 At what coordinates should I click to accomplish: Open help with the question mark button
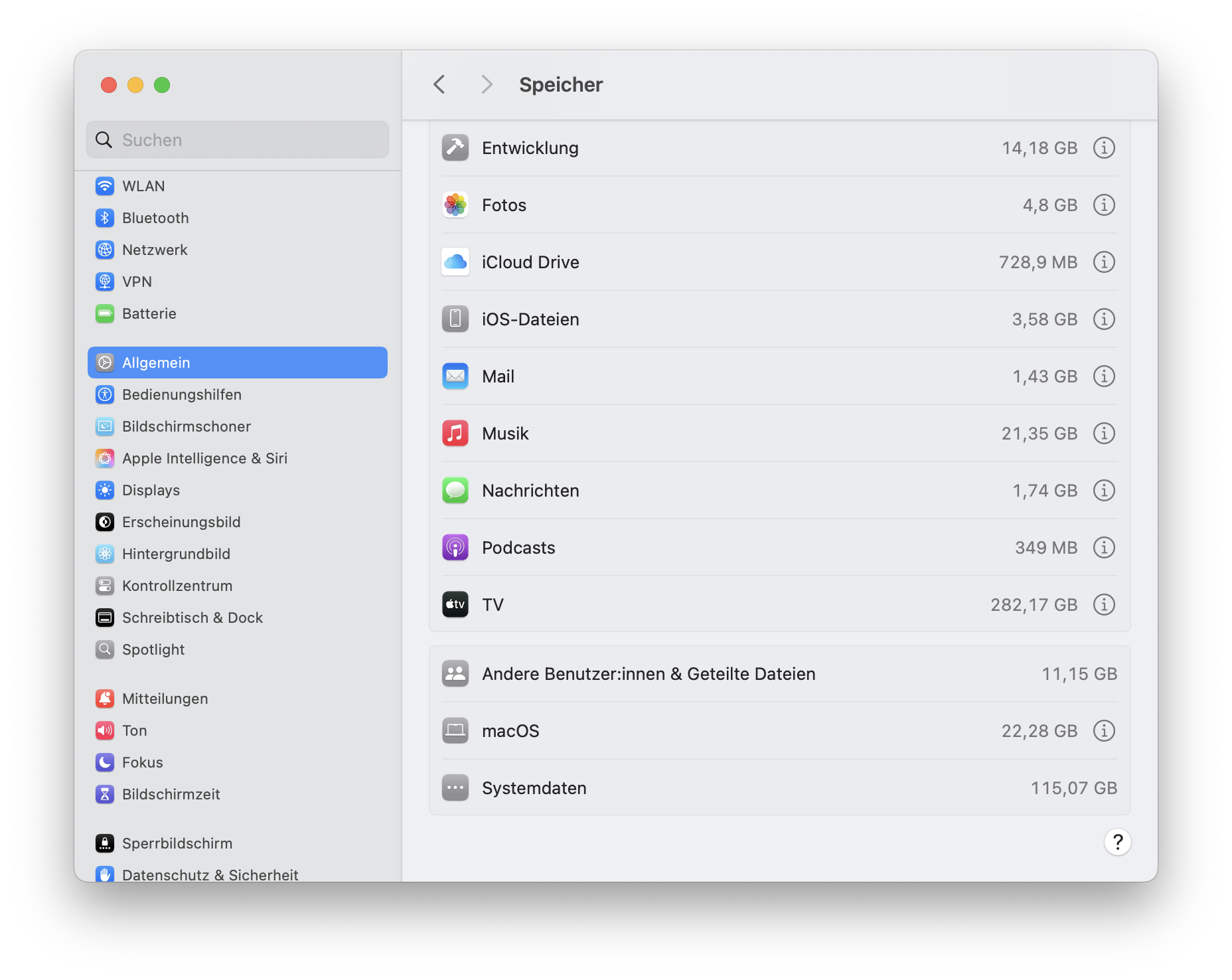(1118, 842)
